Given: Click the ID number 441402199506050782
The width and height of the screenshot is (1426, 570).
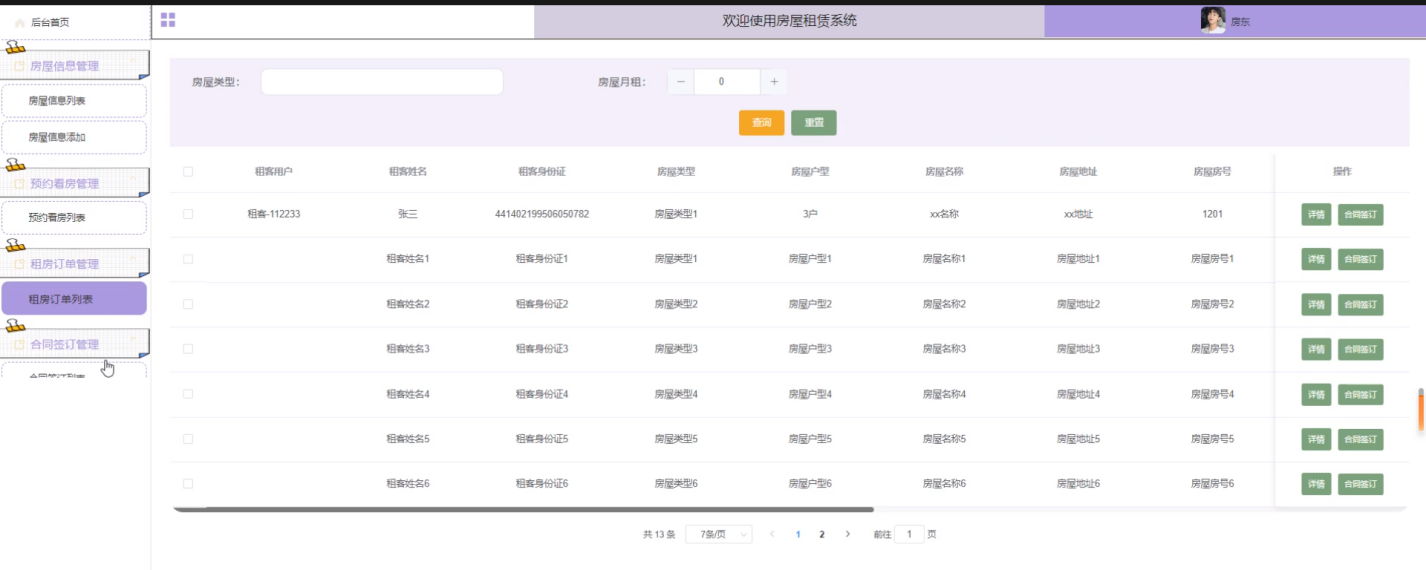Looking at the screenshot, I should pyautogui.click(x=542, y=214).
